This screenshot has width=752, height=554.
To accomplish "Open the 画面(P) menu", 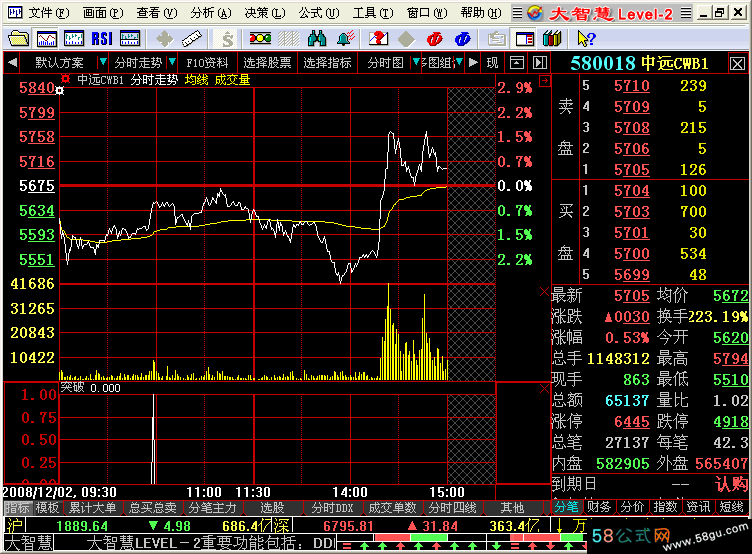I will click(x=103, y=13).
